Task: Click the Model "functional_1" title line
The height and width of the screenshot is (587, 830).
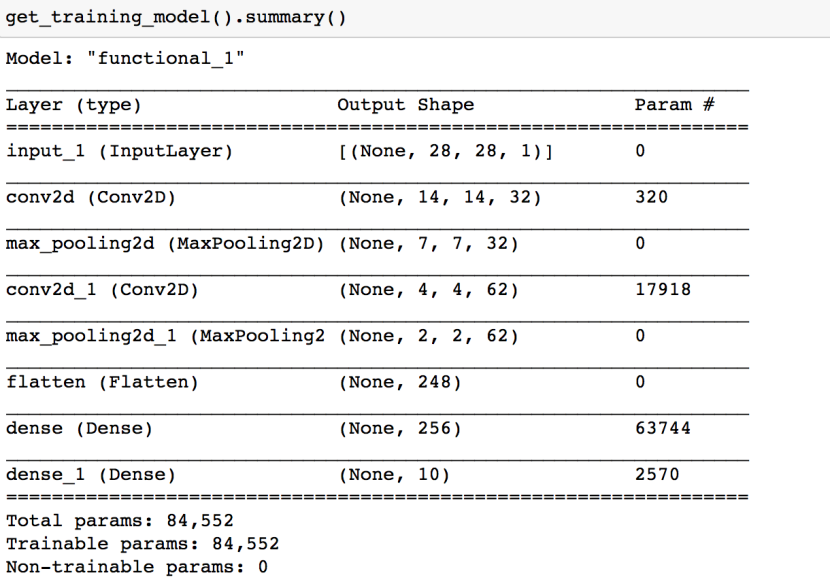Action: coord(125,58)
